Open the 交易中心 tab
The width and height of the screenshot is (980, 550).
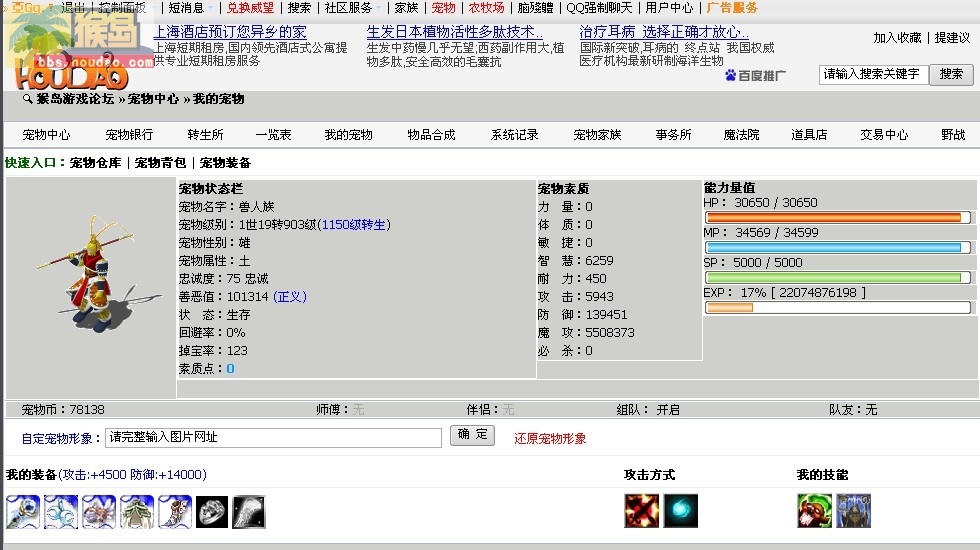pyautogui.click(x=884, y=134)
